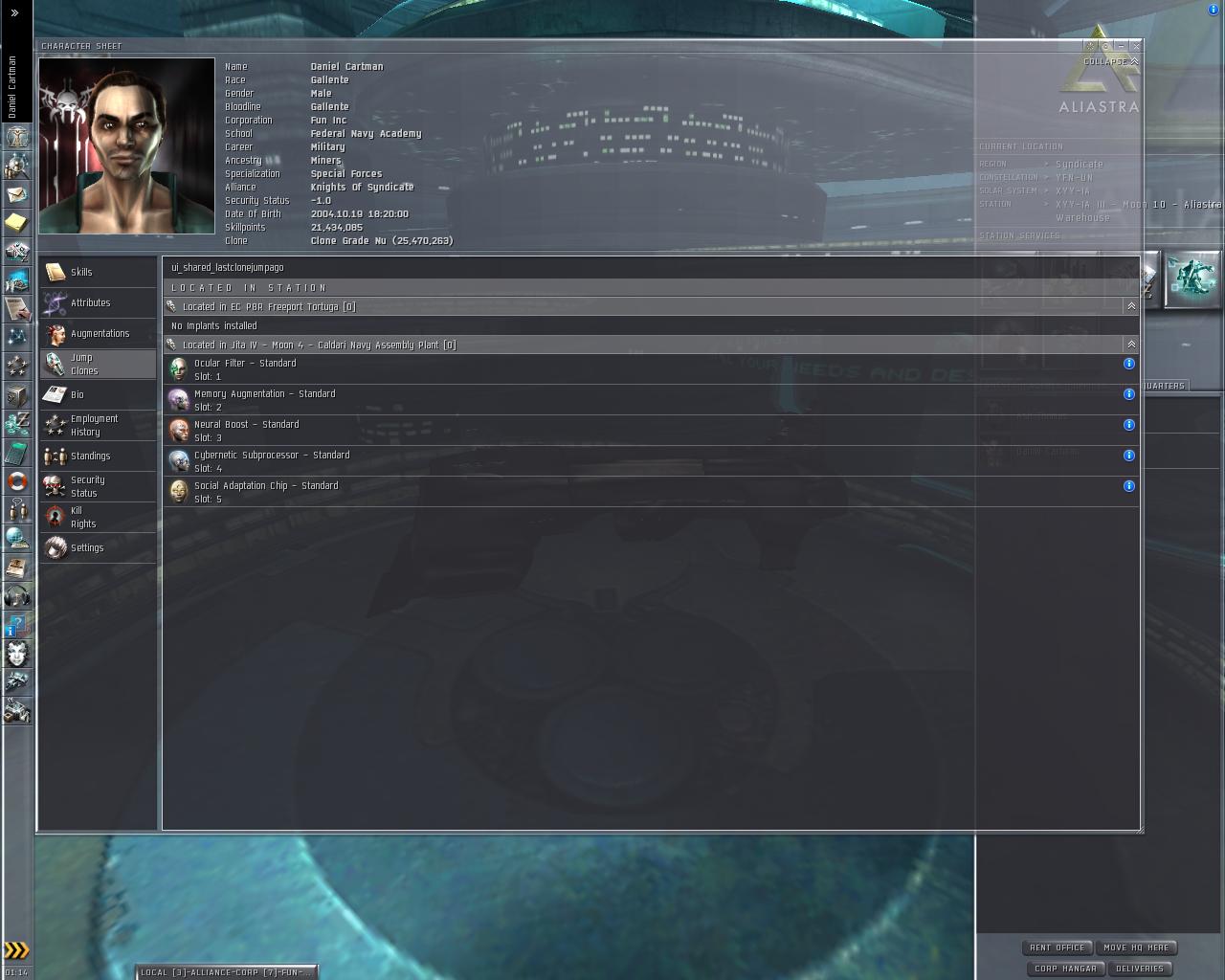1225x980 pixels.
Task: Open the Skills section
Action: [98, 272]
